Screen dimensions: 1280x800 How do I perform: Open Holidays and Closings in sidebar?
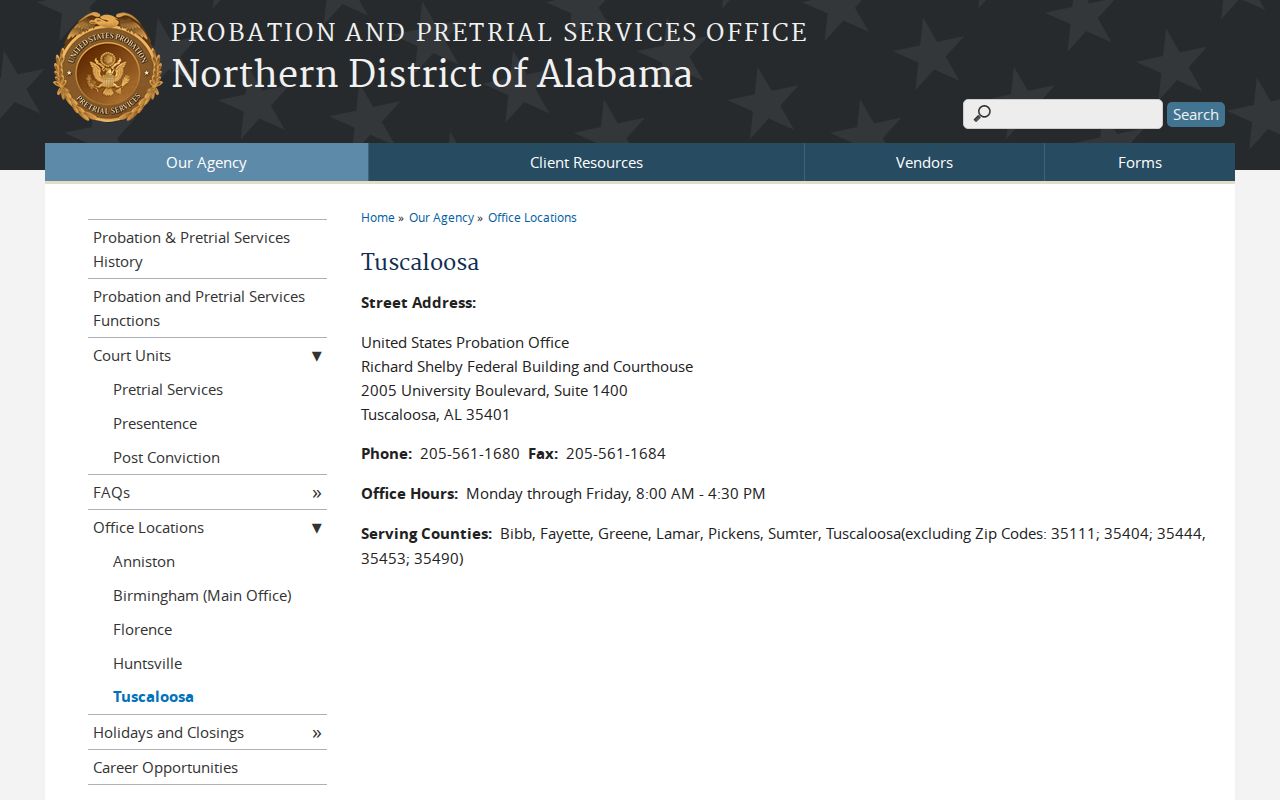coord(168,733)
